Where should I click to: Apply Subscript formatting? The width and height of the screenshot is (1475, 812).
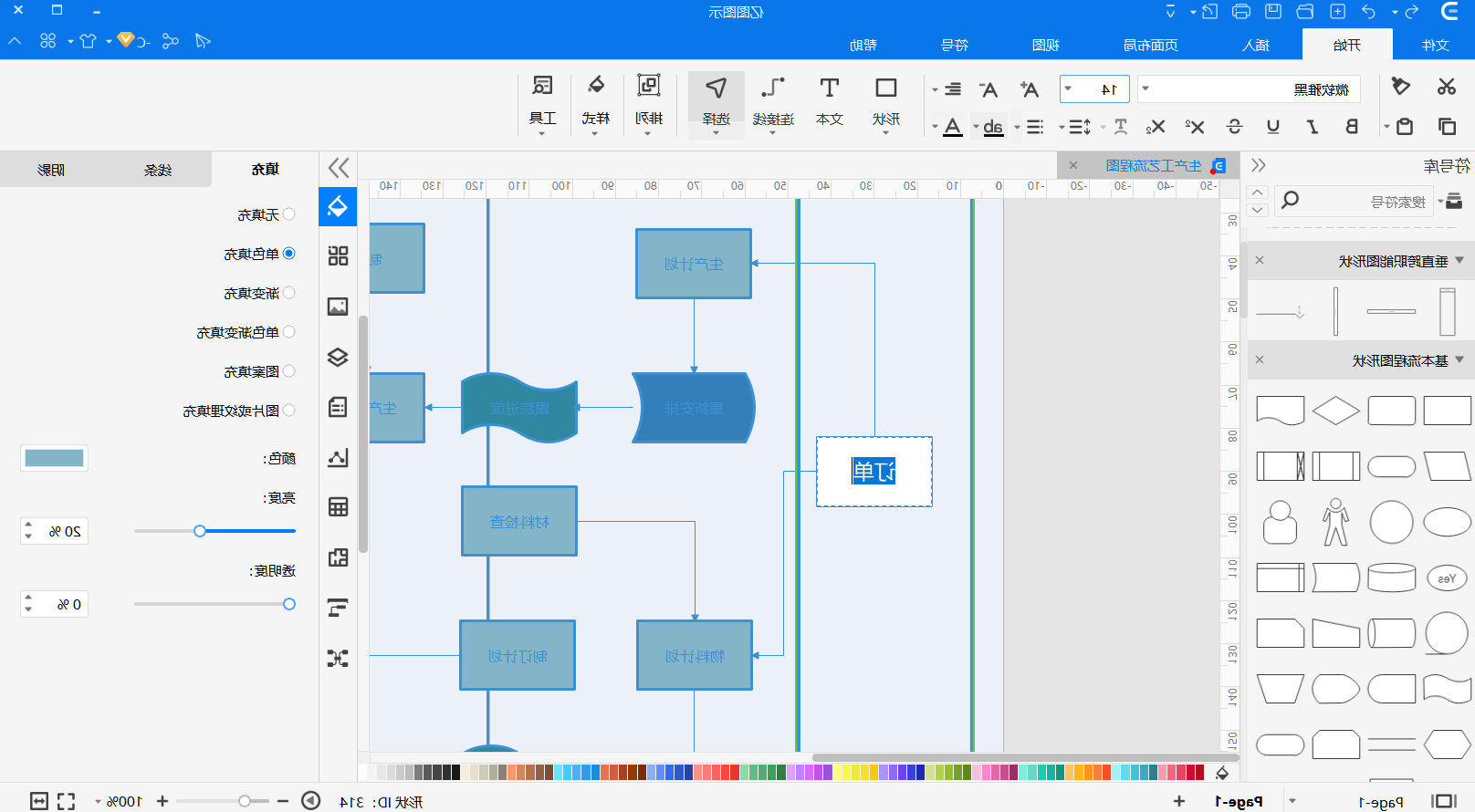tap(1156, 126)
